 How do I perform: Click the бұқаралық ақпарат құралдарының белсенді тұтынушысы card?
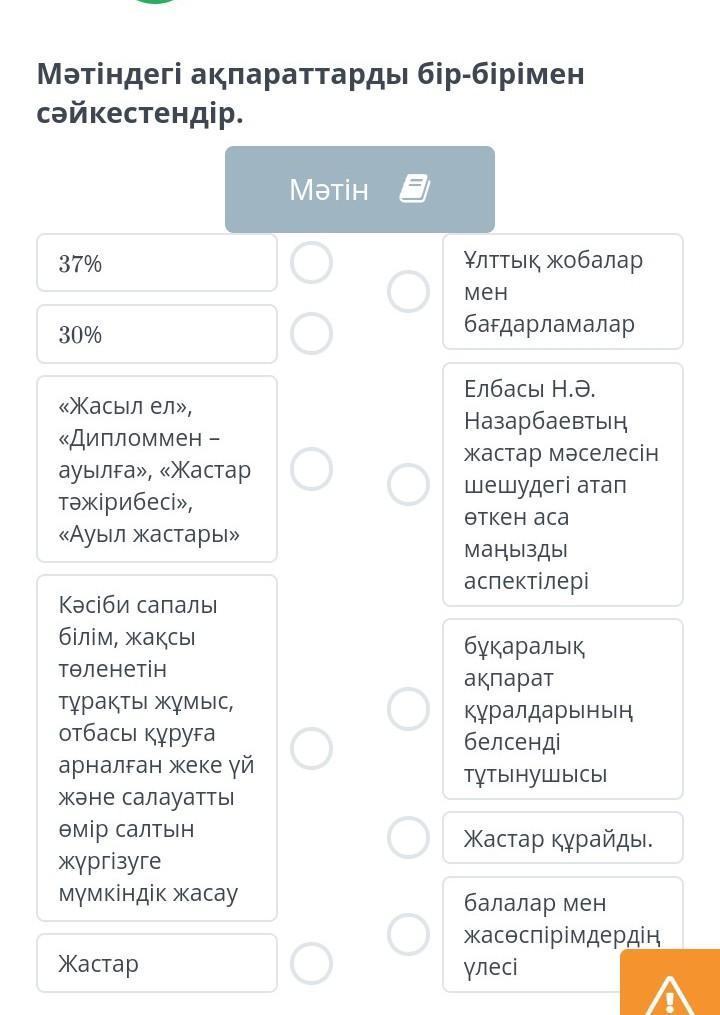click(563, 709)
